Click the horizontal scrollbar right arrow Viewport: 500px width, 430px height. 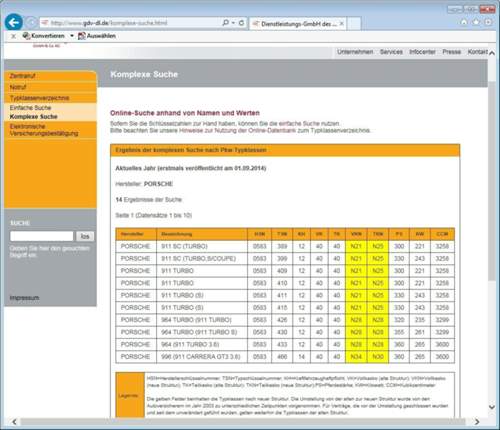[477, 422]
